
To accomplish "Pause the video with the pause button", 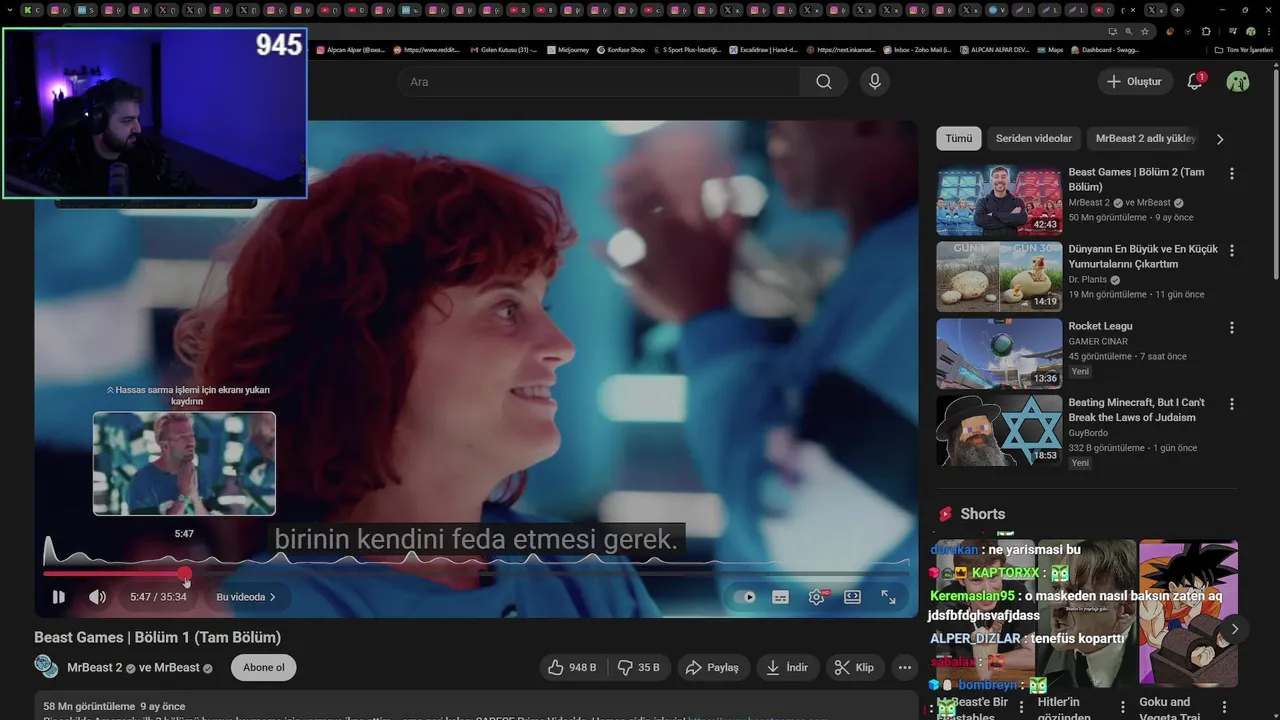I will click(x=59, y=597).
